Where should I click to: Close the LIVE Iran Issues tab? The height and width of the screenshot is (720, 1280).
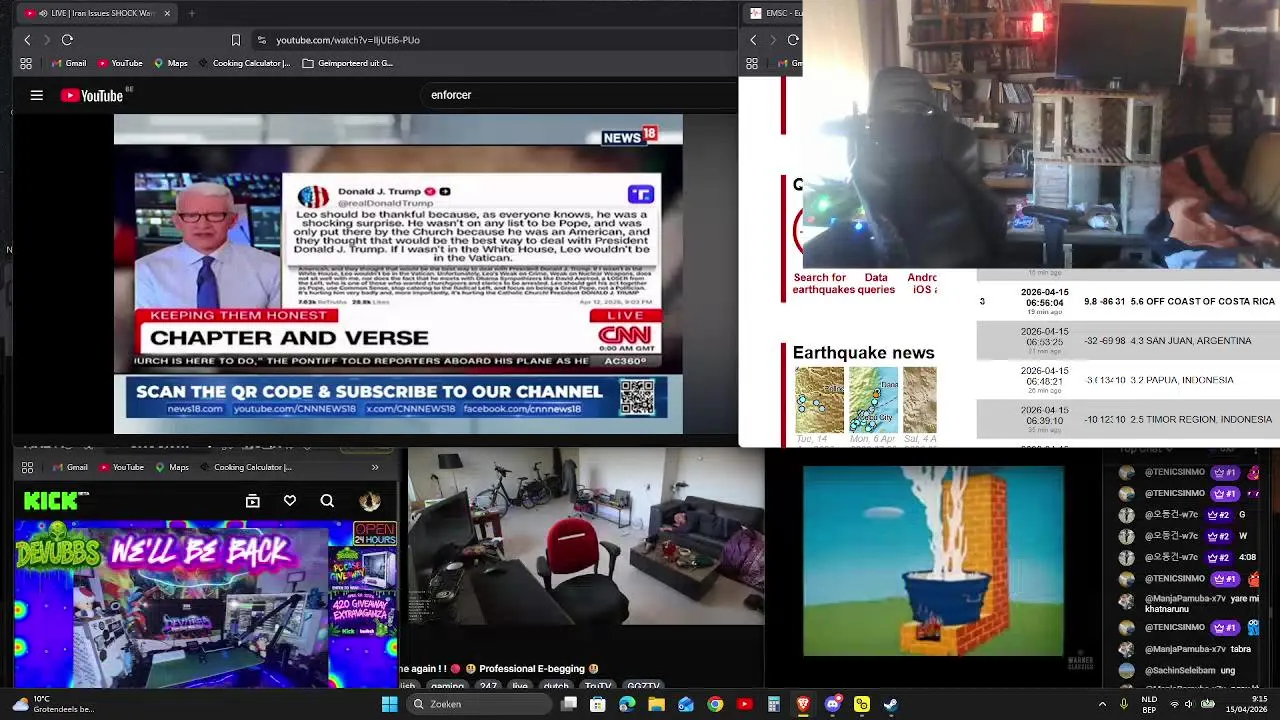pos(167,13)
